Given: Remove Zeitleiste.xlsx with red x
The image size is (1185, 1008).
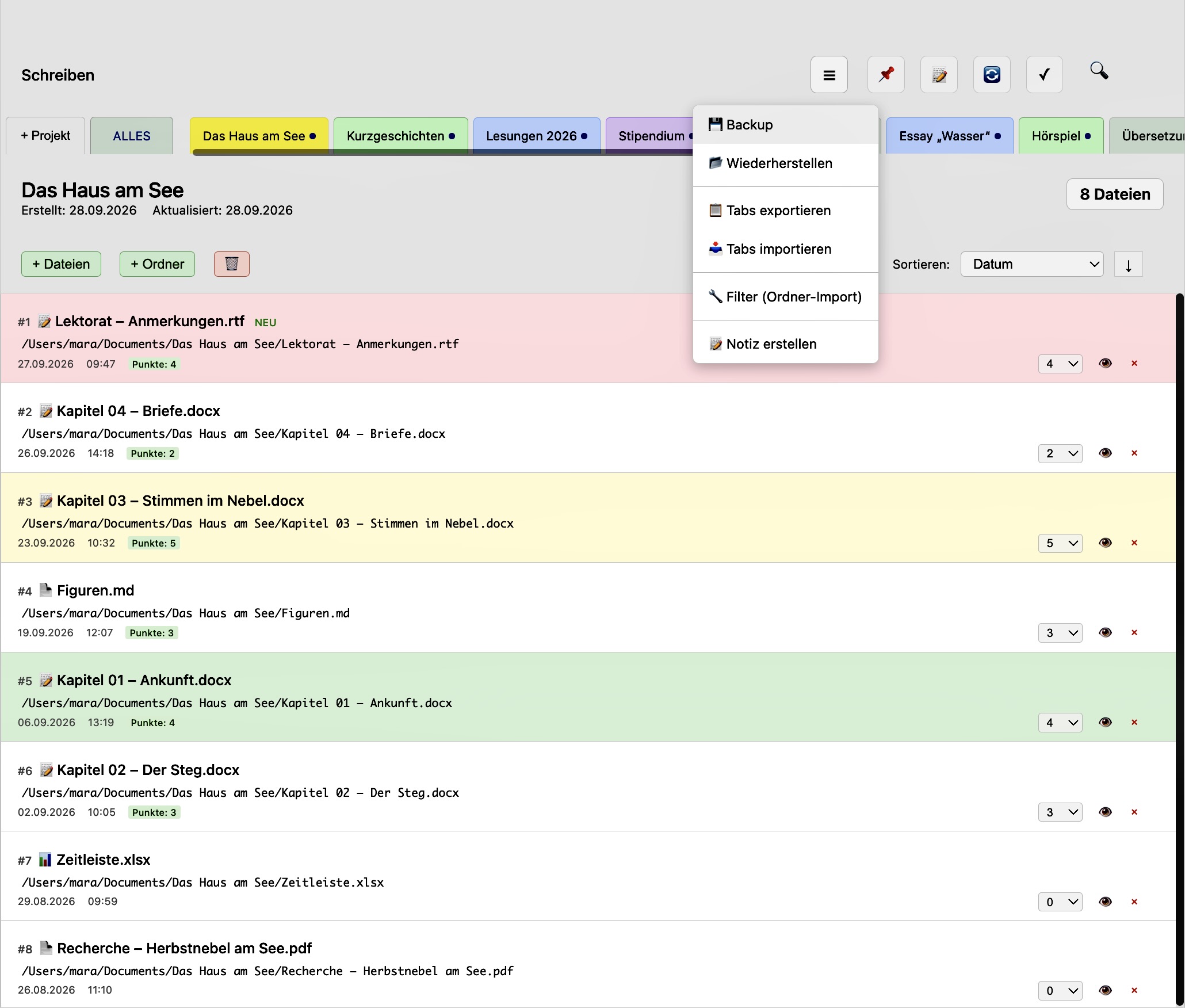Looking at the screenshot, I should pos(1134,902).
